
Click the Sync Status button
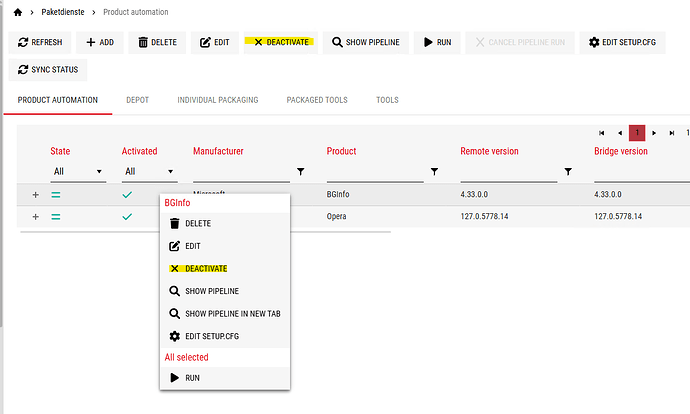(49, 70)
